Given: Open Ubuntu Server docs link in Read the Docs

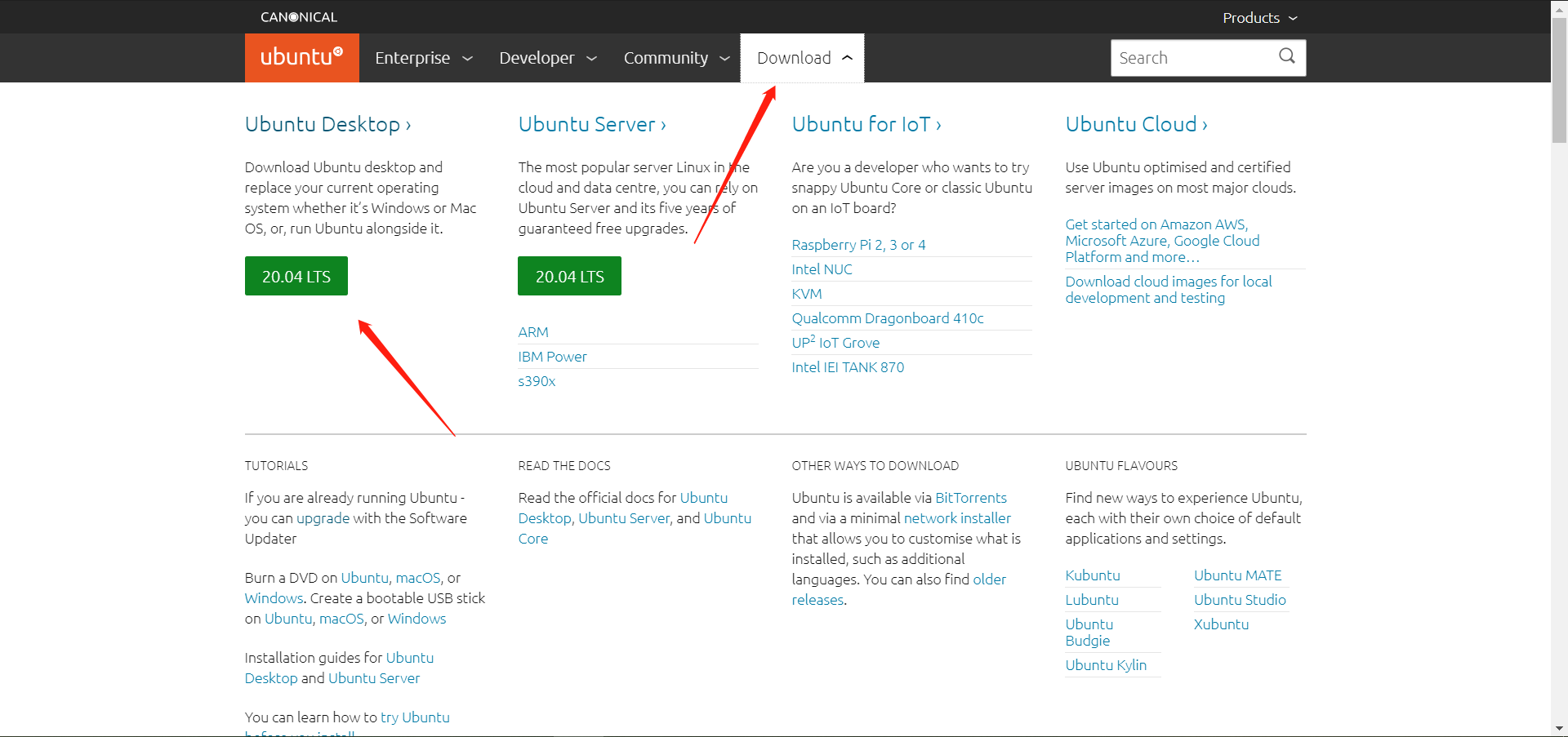Looking at the screenshot, I should (624, 518).
